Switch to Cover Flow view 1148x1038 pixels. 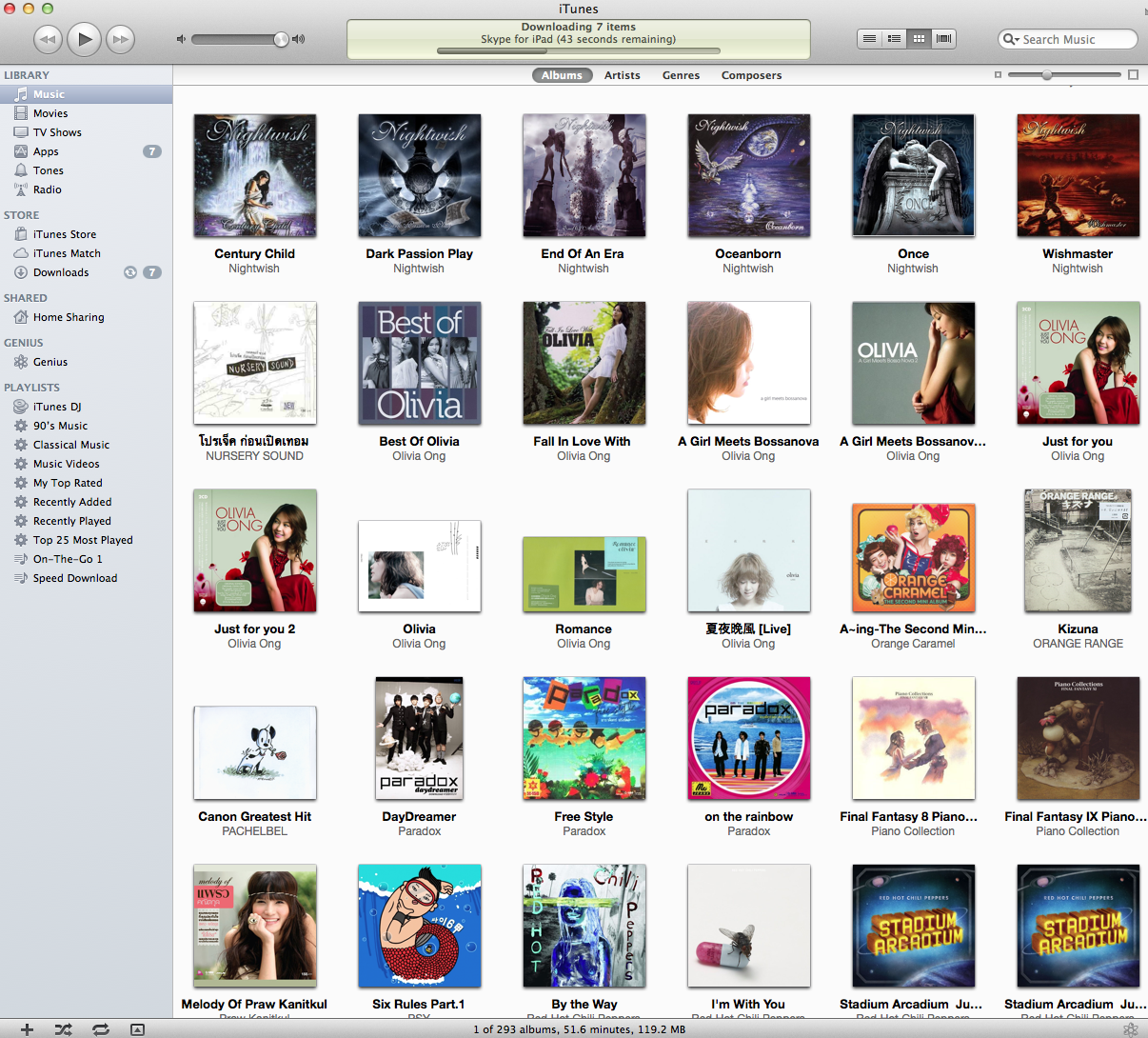[x=943, y=39]
